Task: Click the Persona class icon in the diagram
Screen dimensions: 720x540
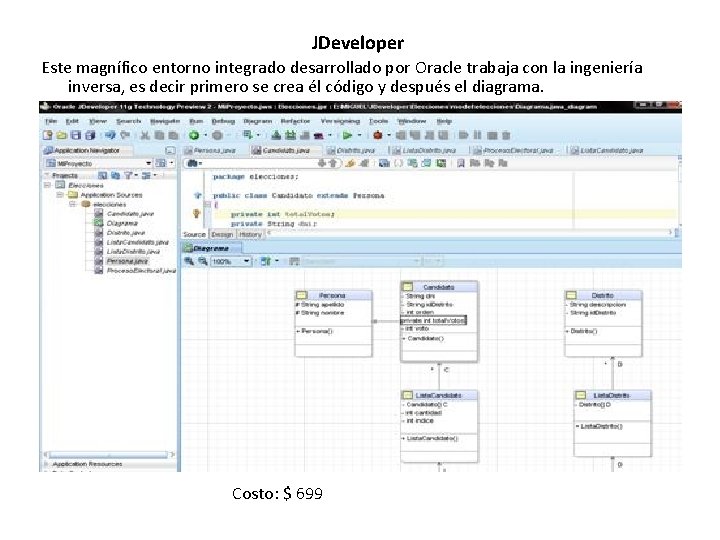Action: pos(301,295)
